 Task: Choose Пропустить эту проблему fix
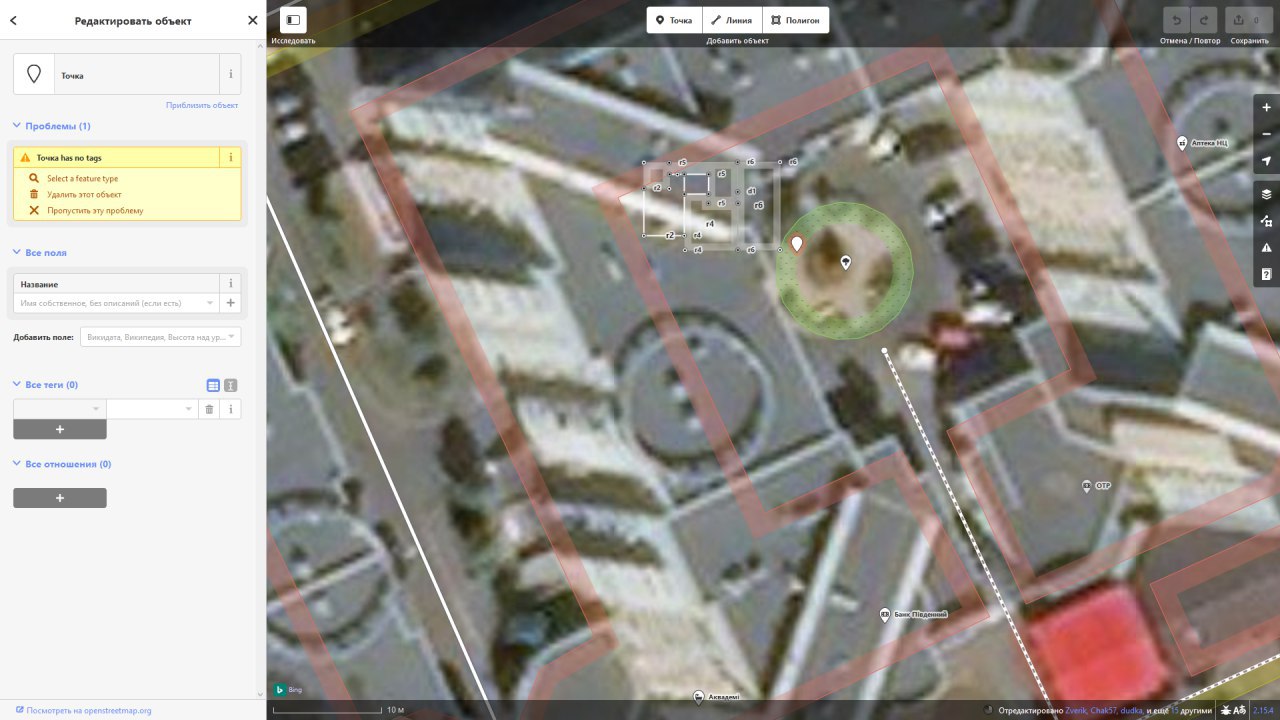click(95, 210)
